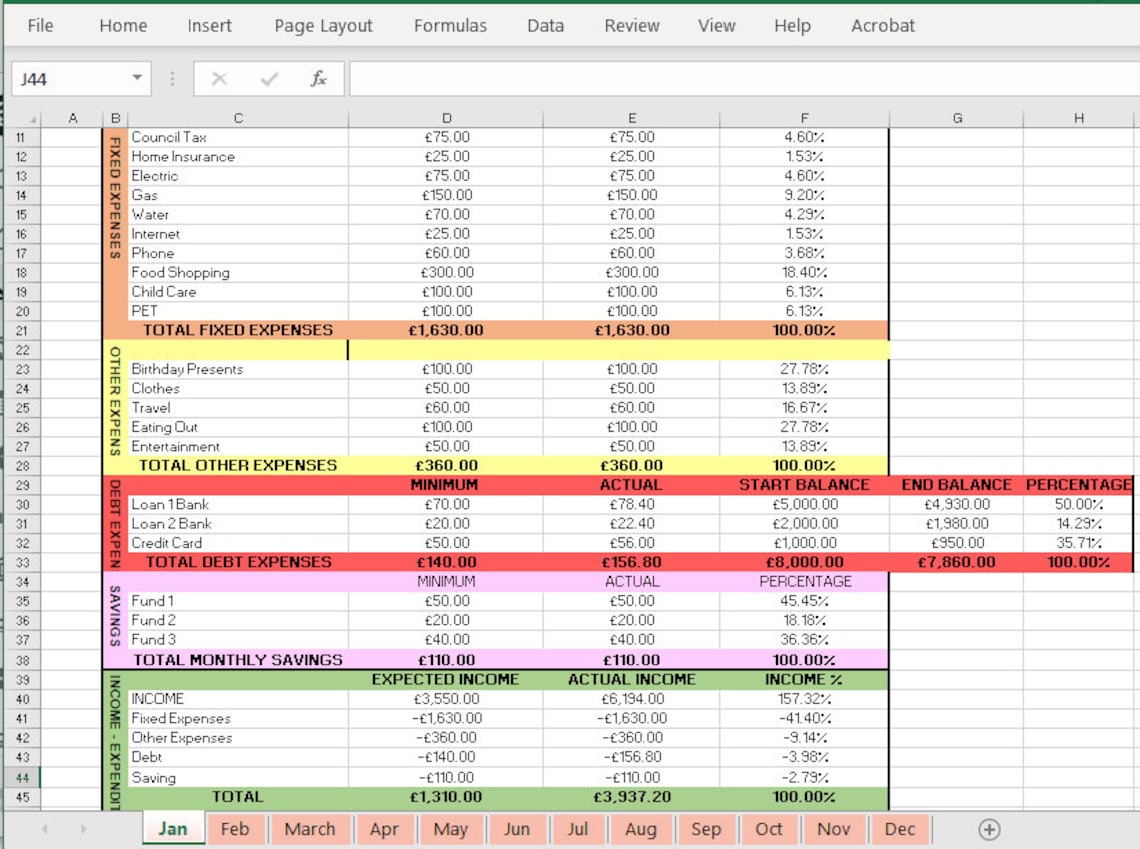The width and height of the screenshot is (1140, 849).
Task: Select the TOTAL MONTHLY SAVINGS cell
Action: pyautogui.click(x=237, y=659)
